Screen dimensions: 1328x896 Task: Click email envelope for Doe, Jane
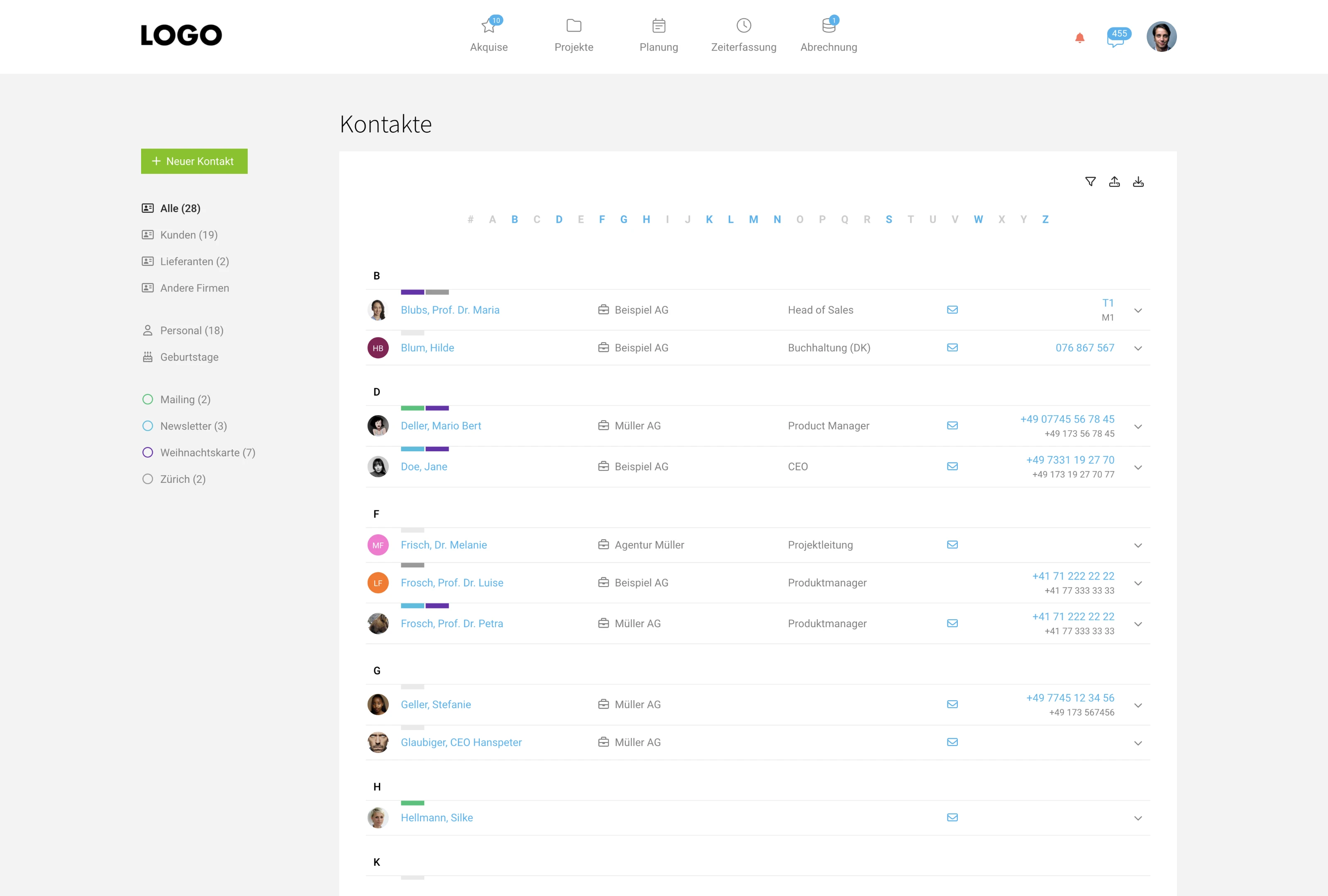952,467
